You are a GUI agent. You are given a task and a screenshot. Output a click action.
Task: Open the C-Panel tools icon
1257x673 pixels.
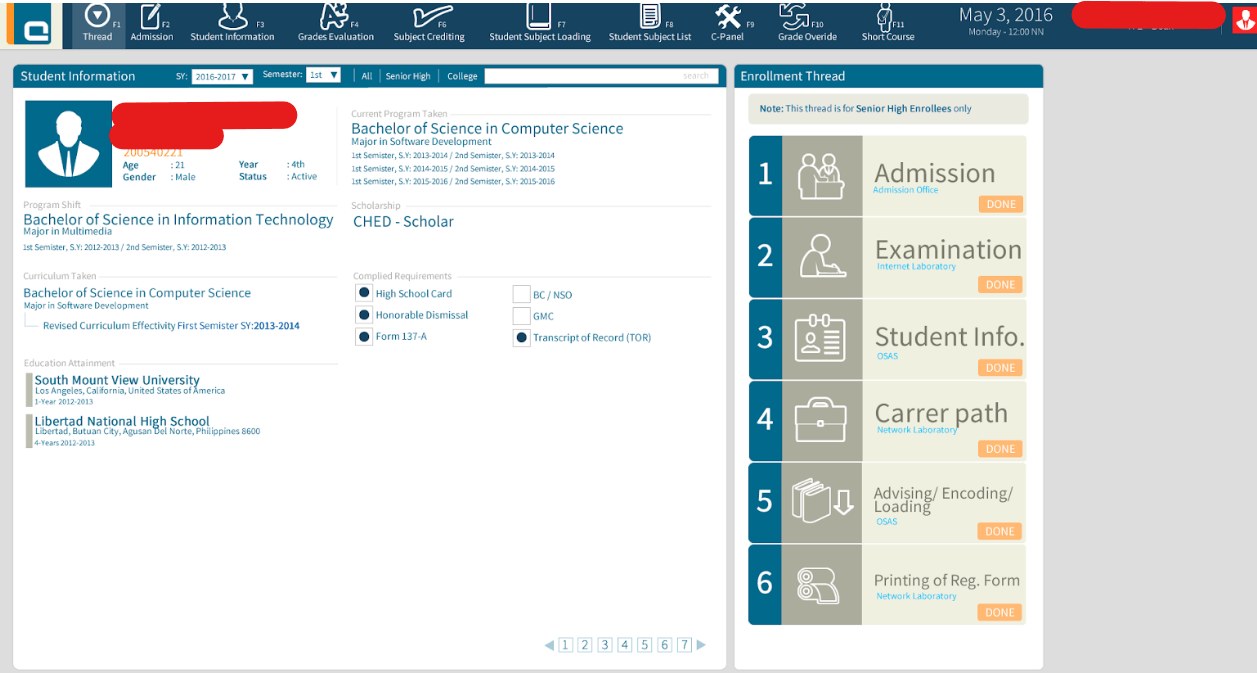tap(729, 24)
